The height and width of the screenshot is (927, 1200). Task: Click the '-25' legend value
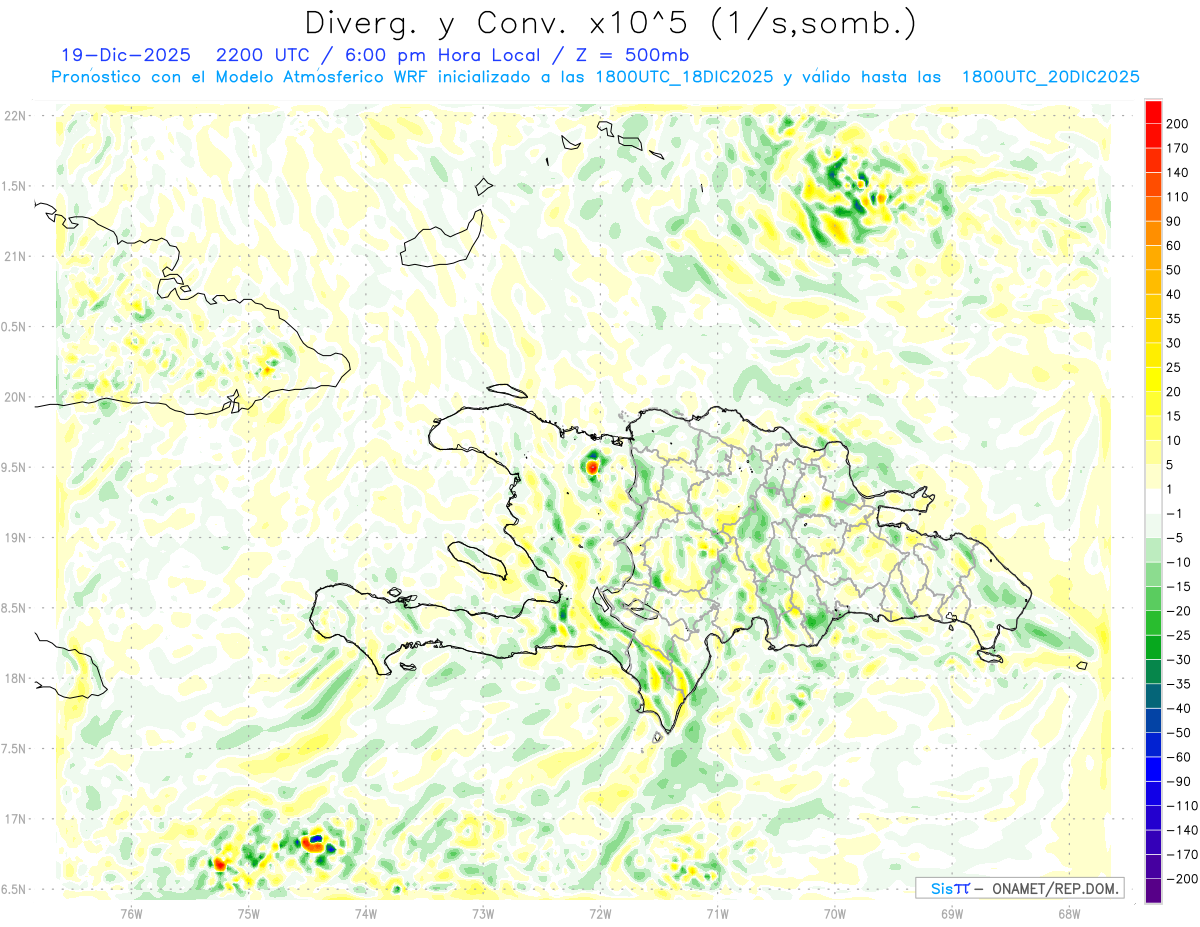pos(1177,635)
